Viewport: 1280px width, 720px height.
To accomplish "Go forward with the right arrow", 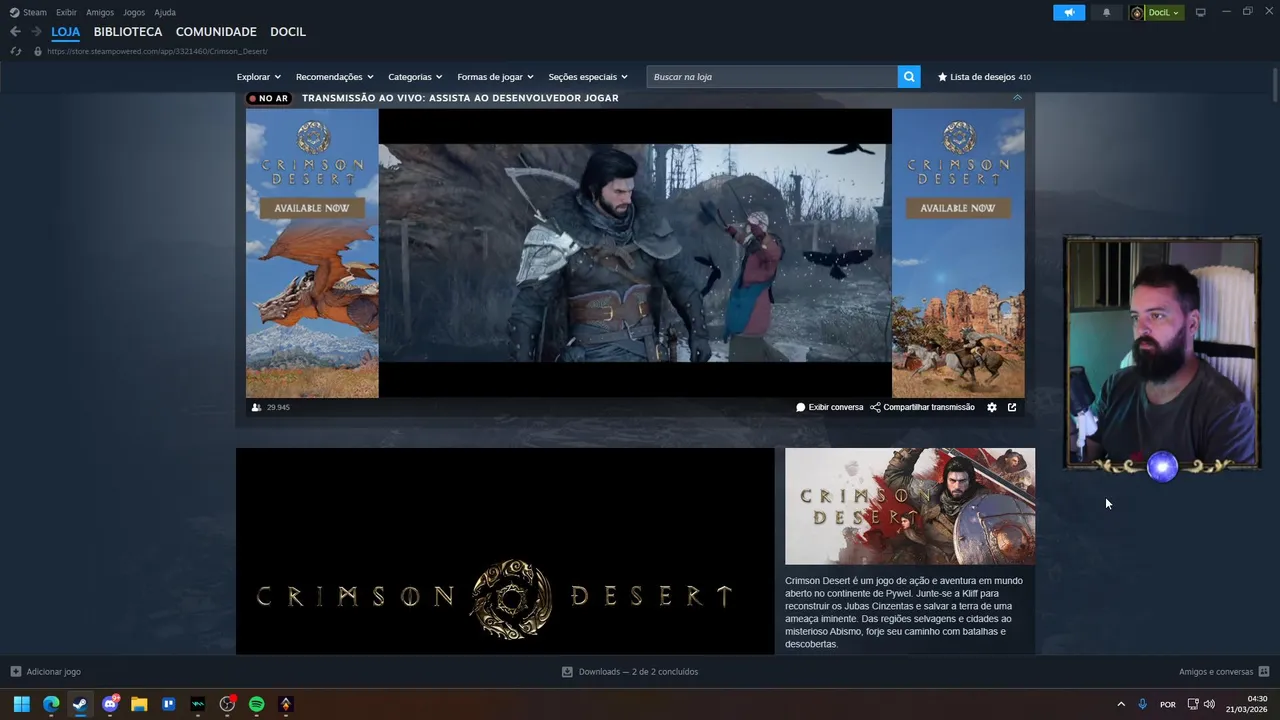I will pos(36,32).
